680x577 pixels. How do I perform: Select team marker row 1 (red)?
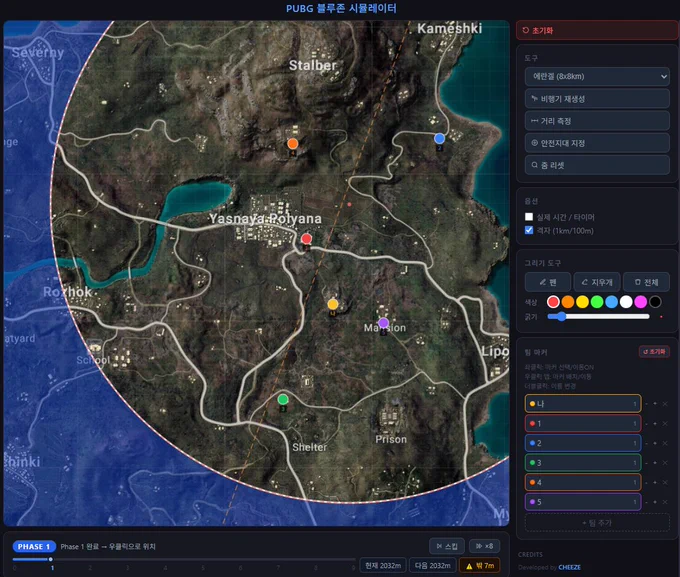(x=583, y=423)
